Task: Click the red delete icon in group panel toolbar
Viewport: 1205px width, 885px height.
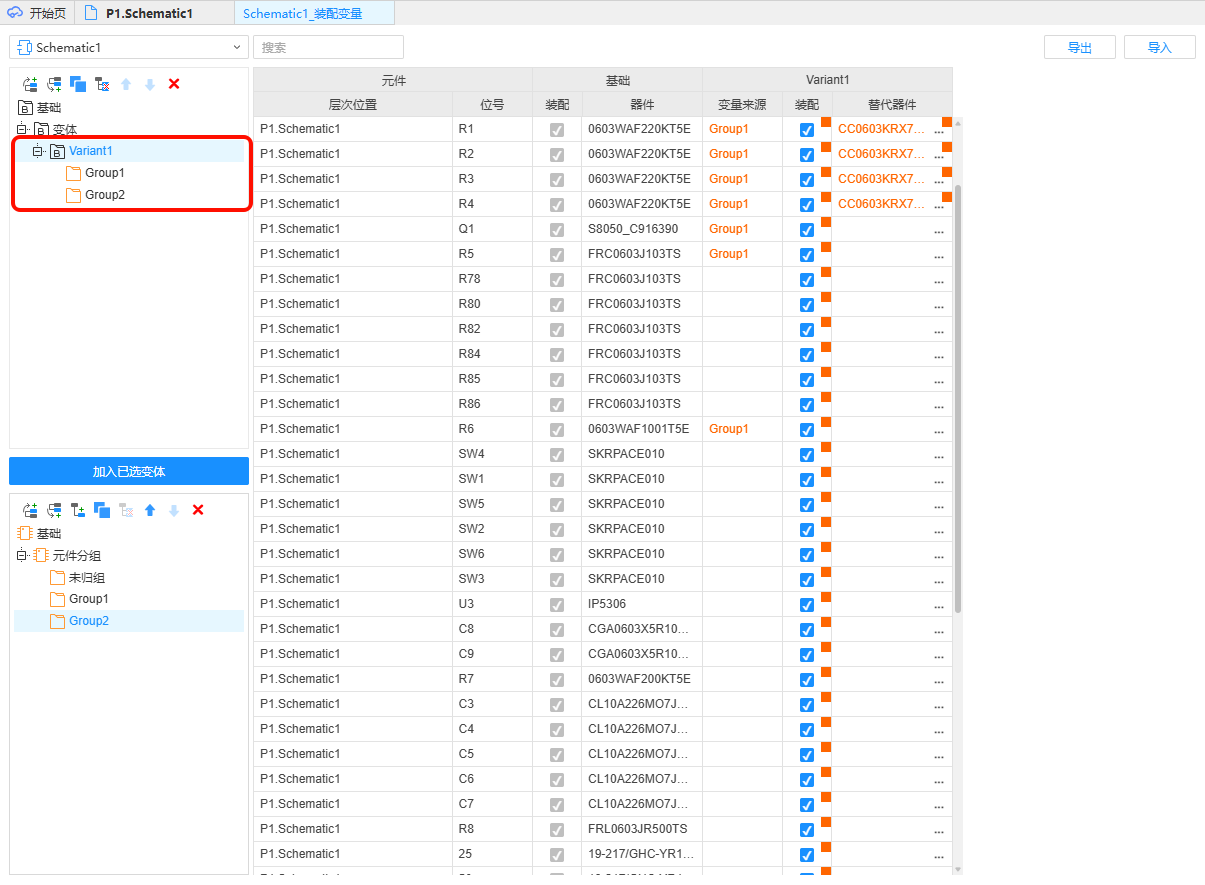Action: pyautogui.click(x=198, y=510)
